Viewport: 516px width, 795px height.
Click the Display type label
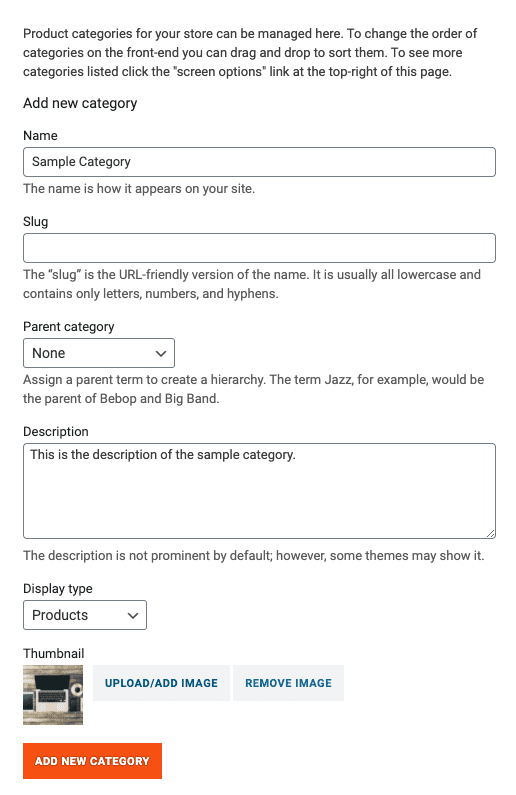coord(58,589)
